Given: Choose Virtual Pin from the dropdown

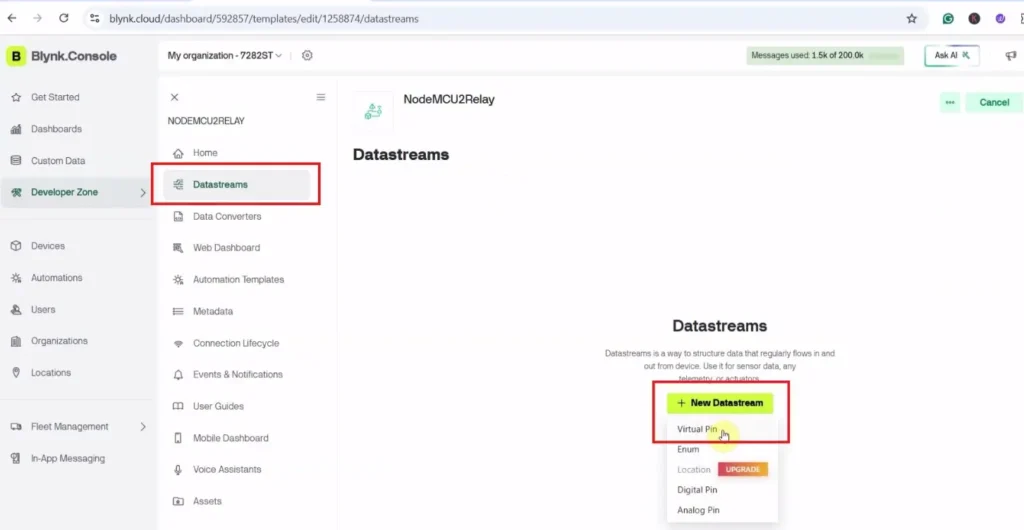Looking at the screenshot, I should pyautogui.click(x=697, y=429).
